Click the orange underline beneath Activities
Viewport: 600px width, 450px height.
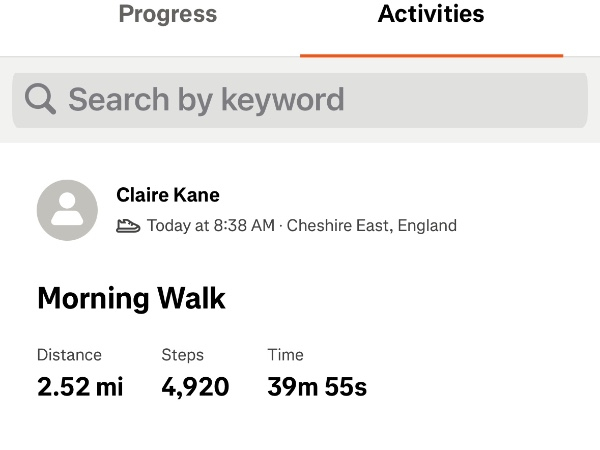click(x=431, y=55)
